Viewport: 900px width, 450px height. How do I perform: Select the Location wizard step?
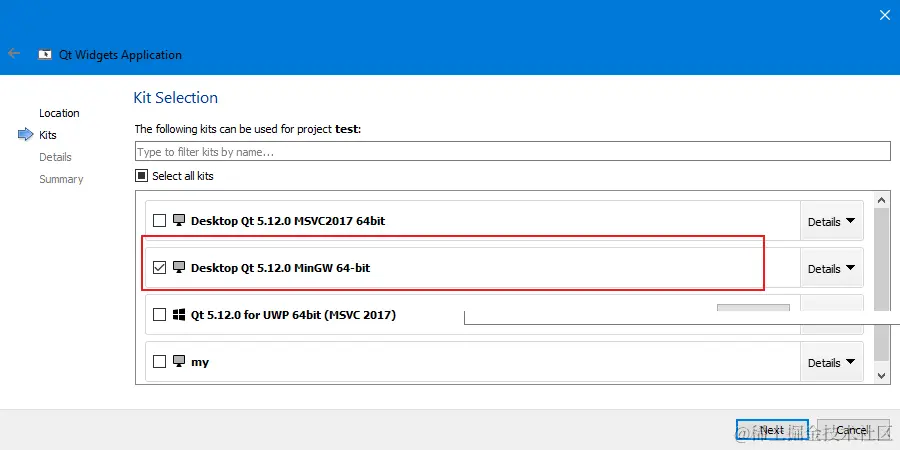pyautogui.click(x=59, y=113)
